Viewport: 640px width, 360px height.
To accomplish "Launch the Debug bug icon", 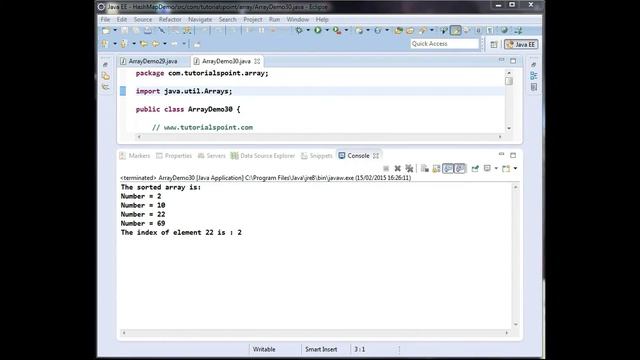I will click(x=299, y=30).
